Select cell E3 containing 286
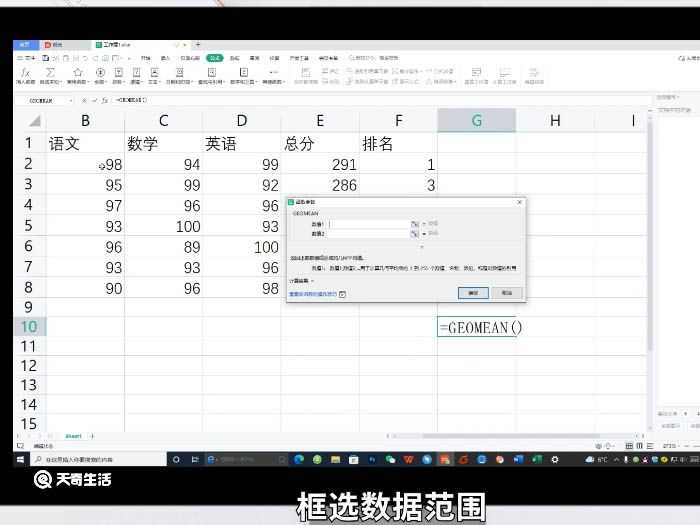The image size is (700, 525). coord(320,185)
